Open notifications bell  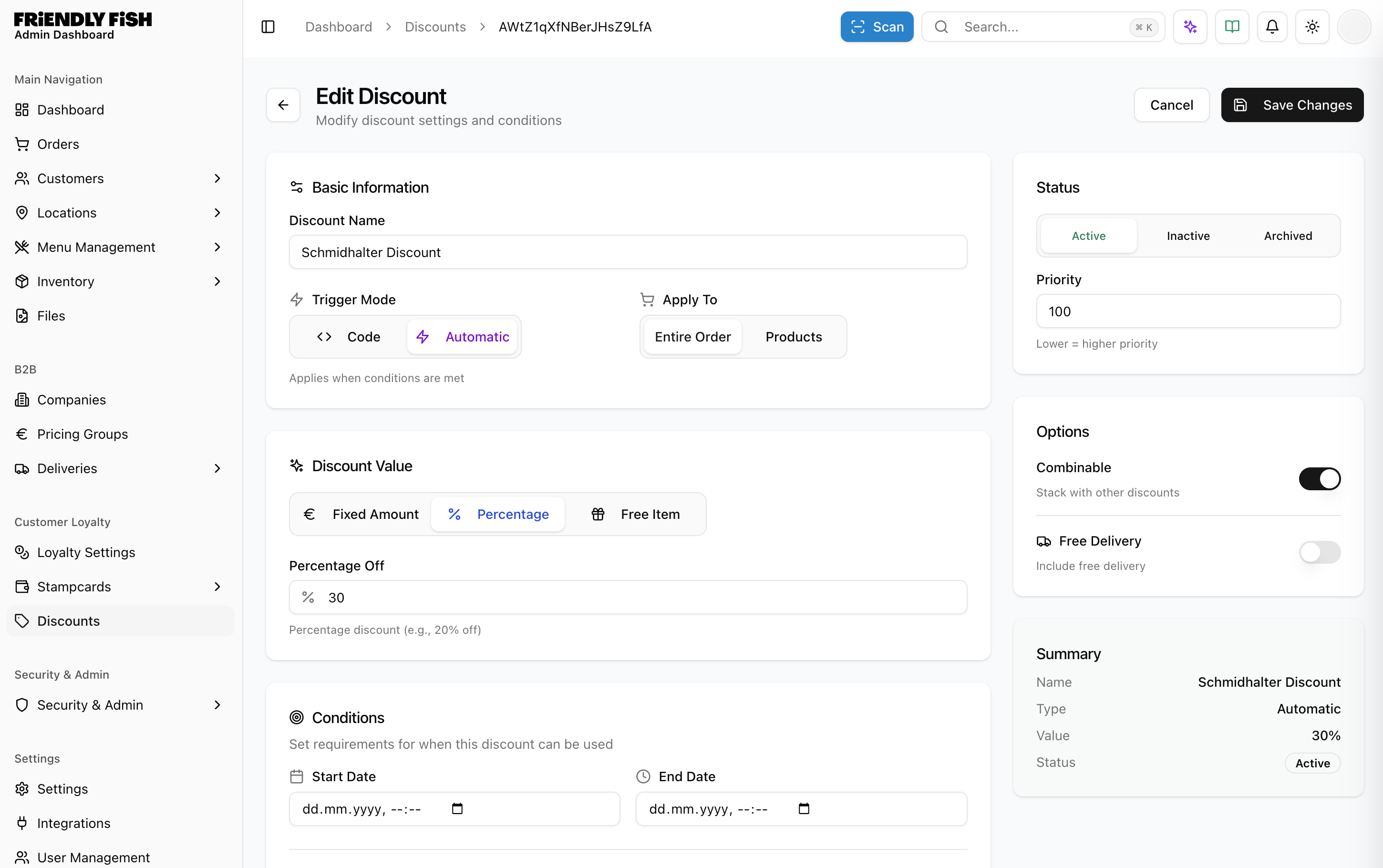pyautogui.click(x=1272, y=27)
